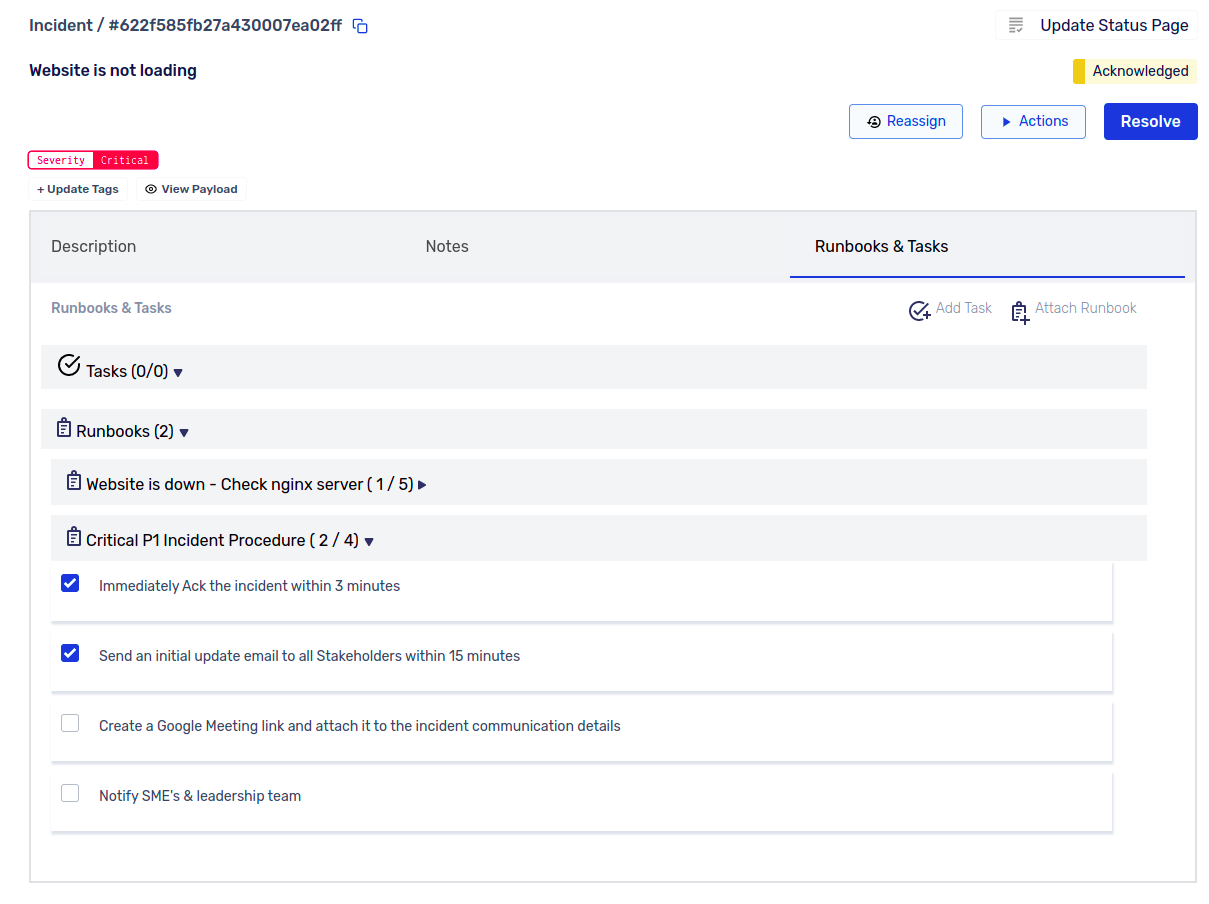Click the Acknowledged status badge text

1141,71
